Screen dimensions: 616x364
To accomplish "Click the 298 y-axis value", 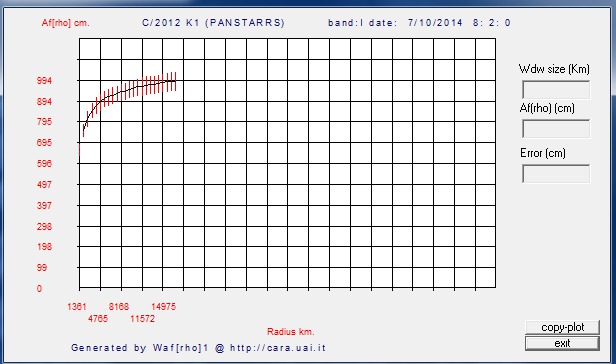I will [x=44, y=227].
